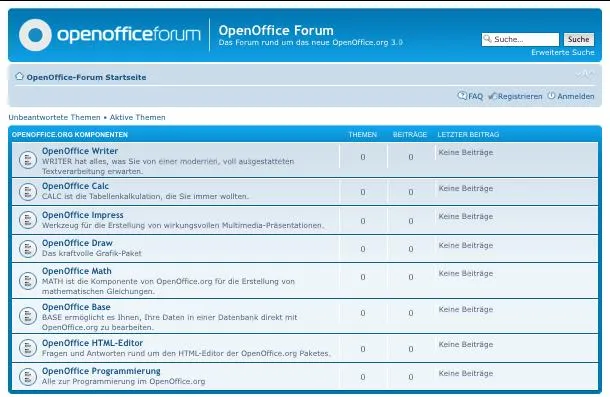Click the forum icon for OpenOffice Writer

(x=28, y=160)
